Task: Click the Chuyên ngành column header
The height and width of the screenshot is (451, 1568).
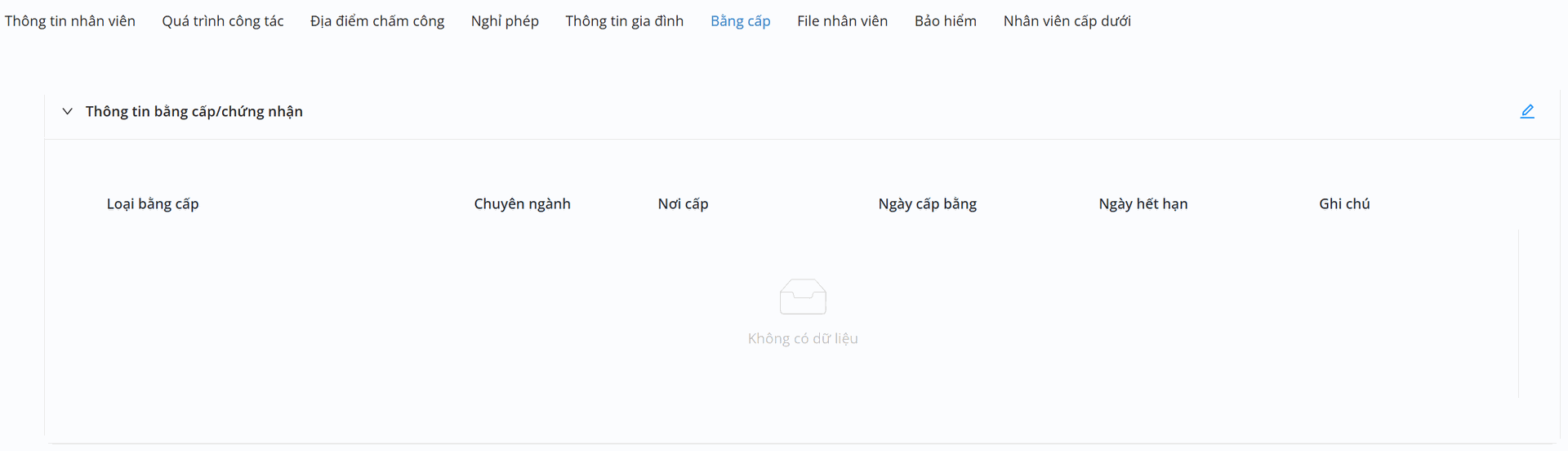Action: pos(522,204)
